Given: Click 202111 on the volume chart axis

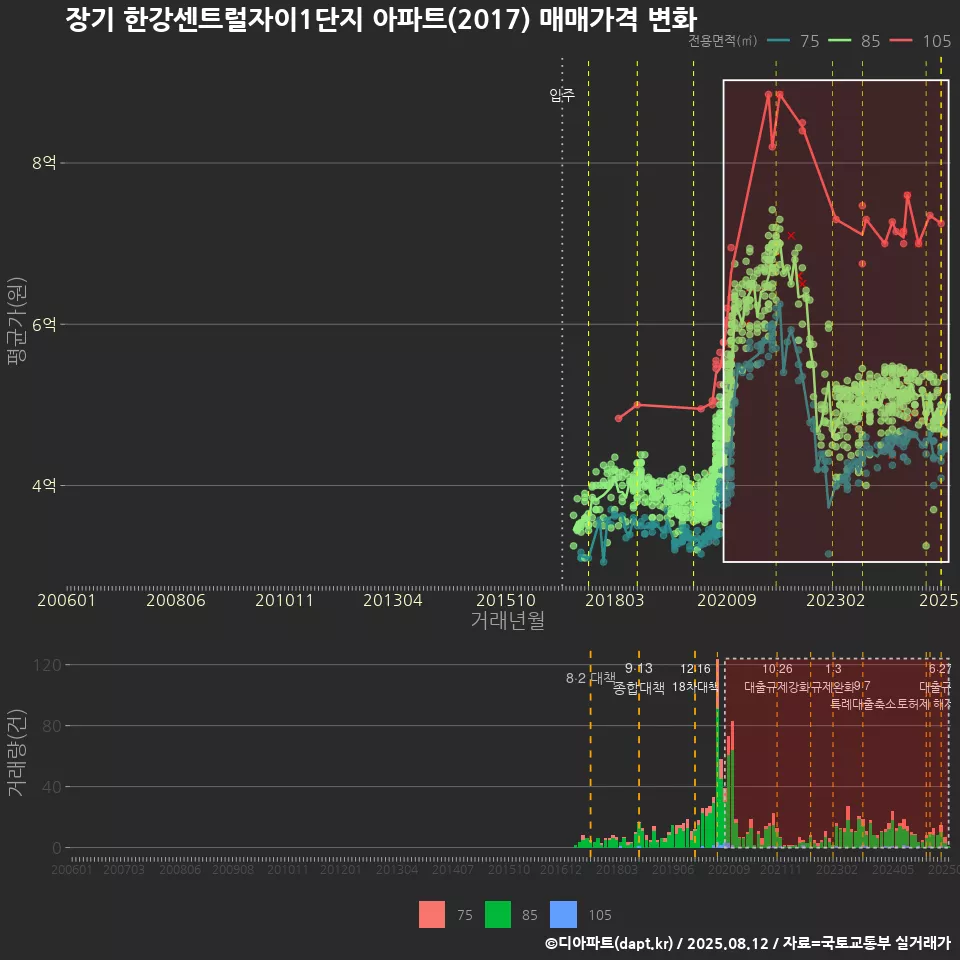Looking at the screenshot, I should (781, 869).
